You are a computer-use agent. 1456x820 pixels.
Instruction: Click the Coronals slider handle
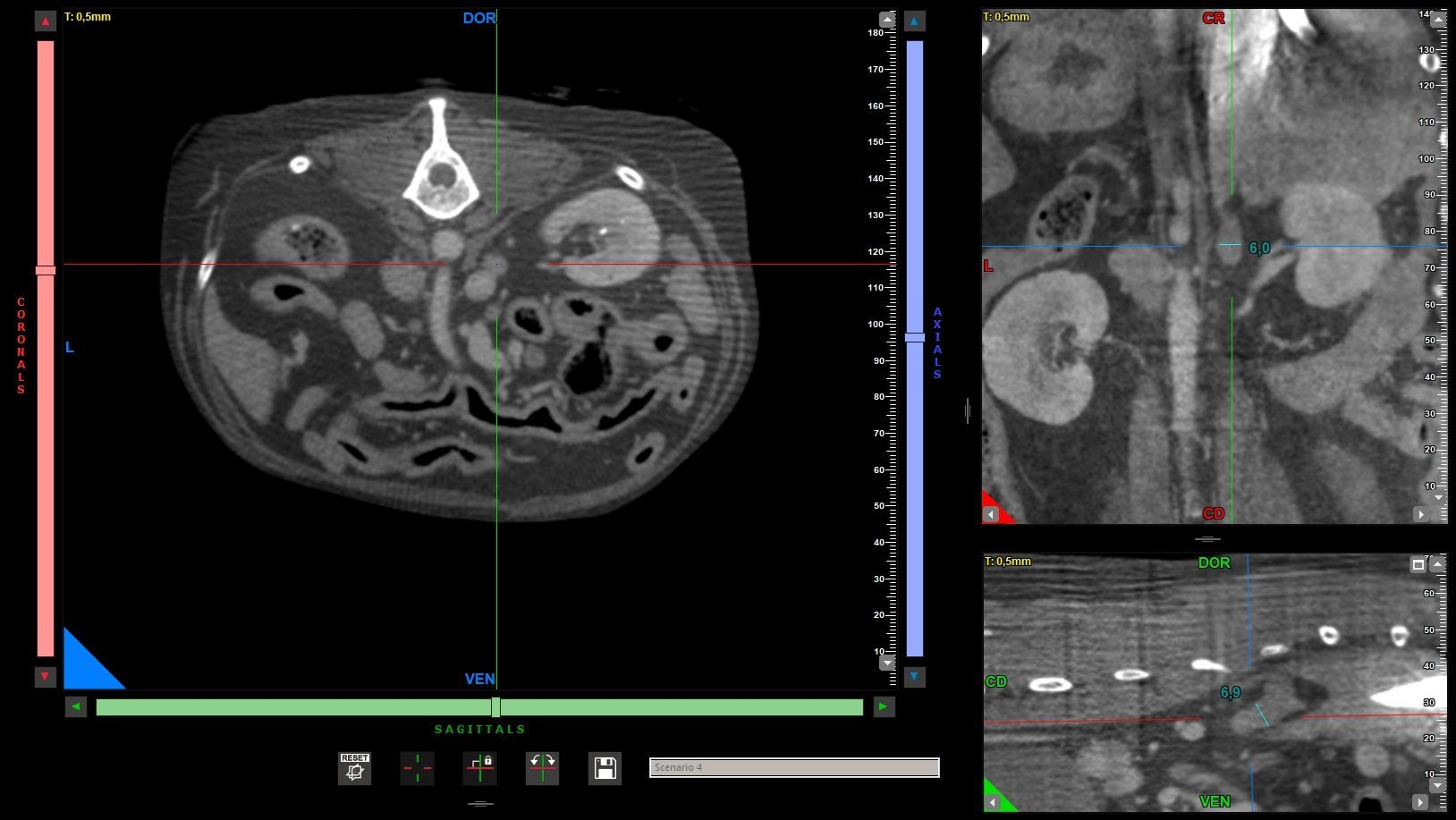pos(46,270)
